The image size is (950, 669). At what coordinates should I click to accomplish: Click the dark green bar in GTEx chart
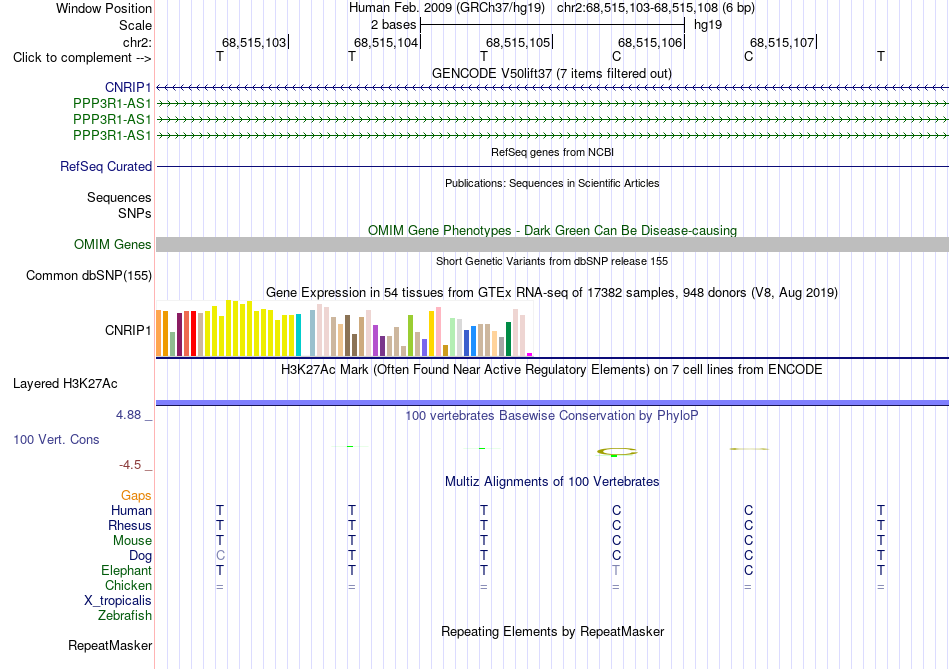(508, 339)
